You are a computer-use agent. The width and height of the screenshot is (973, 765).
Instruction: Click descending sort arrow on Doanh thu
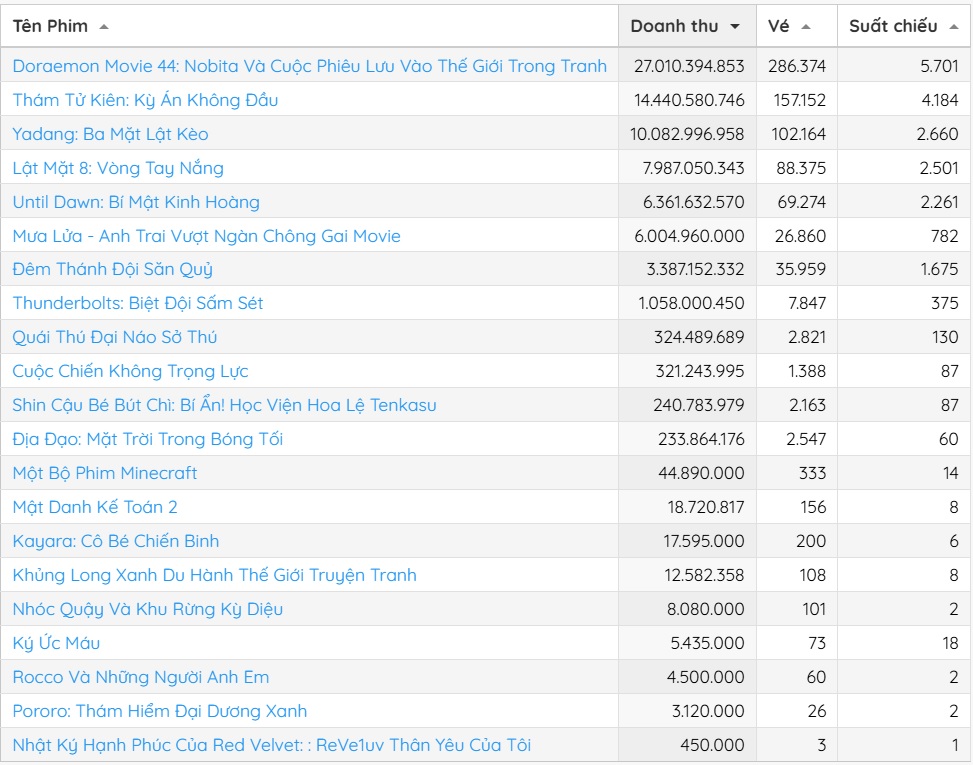point(735,27)
